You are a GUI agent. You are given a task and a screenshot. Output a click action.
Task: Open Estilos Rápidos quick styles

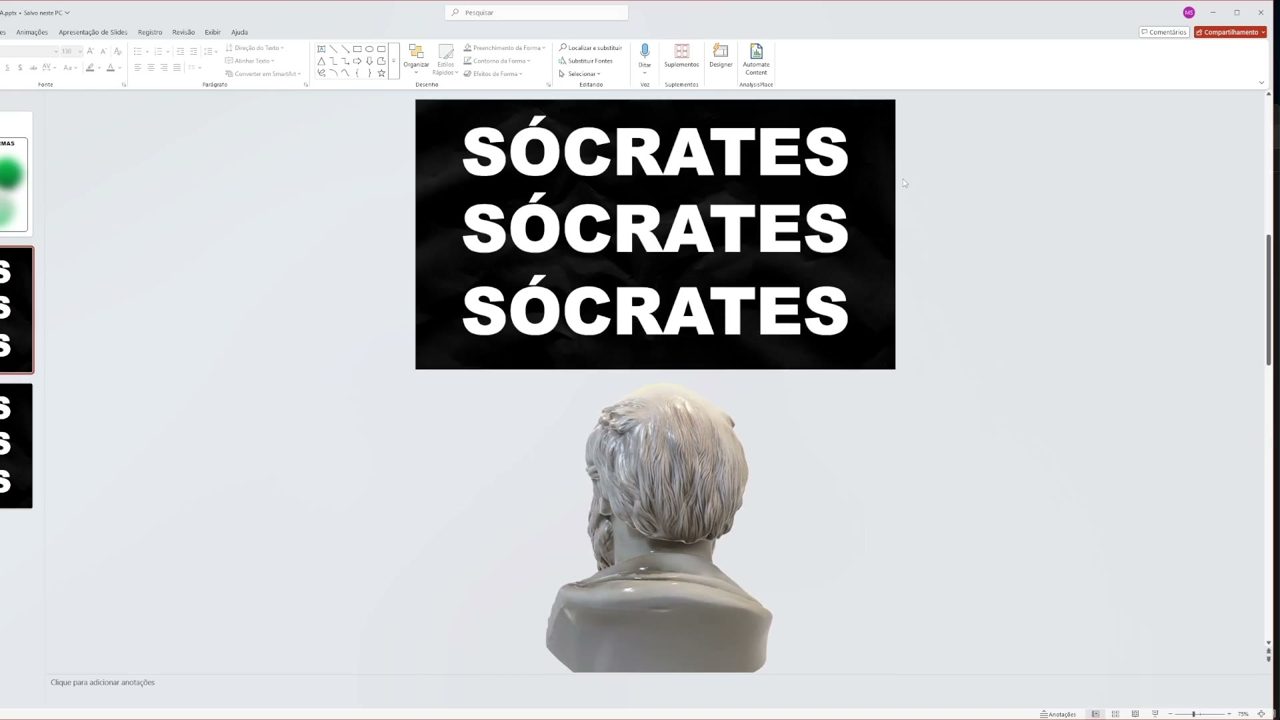(446, 59)
